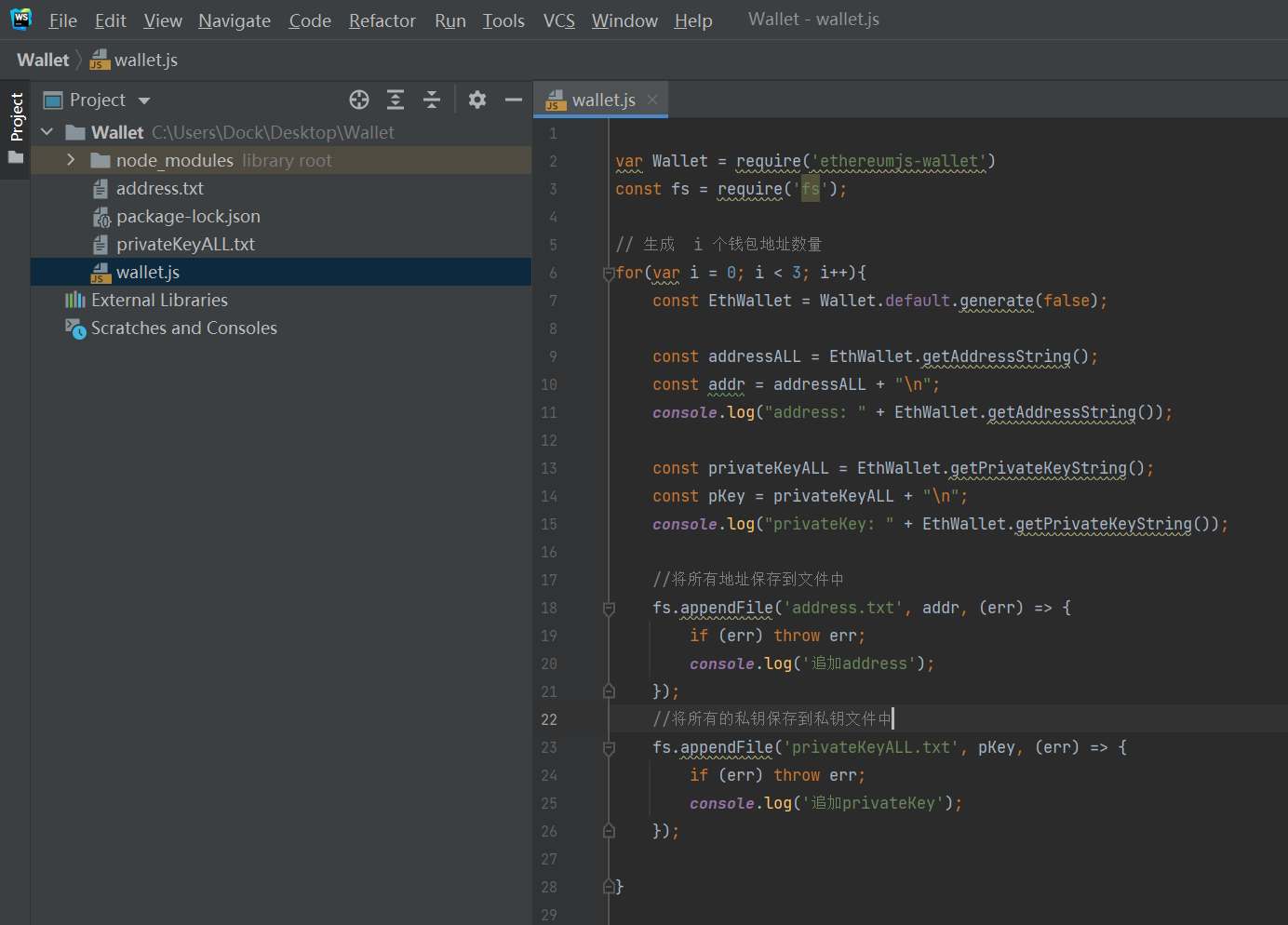Expand the node_modules folder chevron
Viewport: 1288px width, 925px height.
pyautogui.click(x=71, y=160)
